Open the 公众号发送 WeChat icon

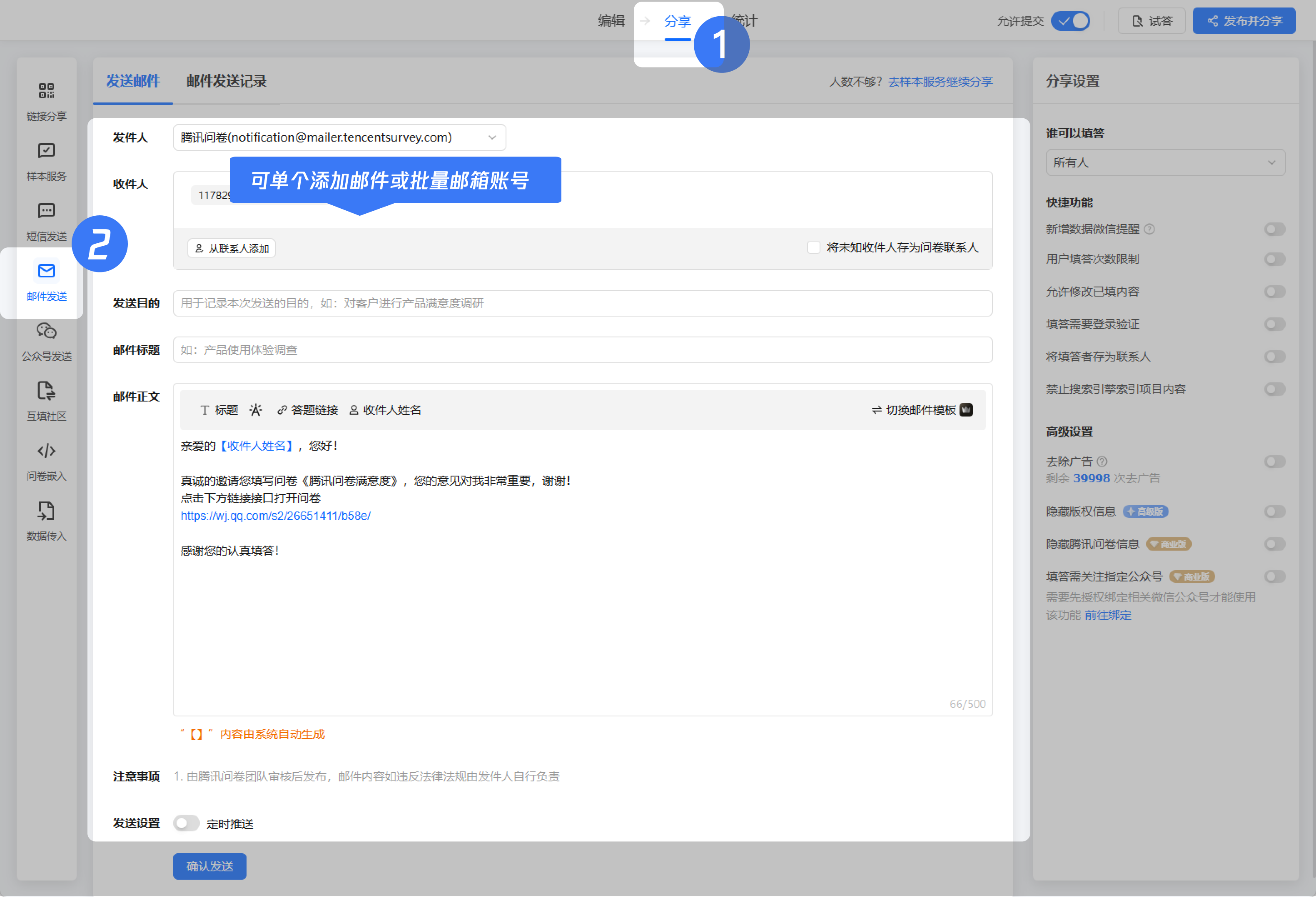[x=46, y=331]
